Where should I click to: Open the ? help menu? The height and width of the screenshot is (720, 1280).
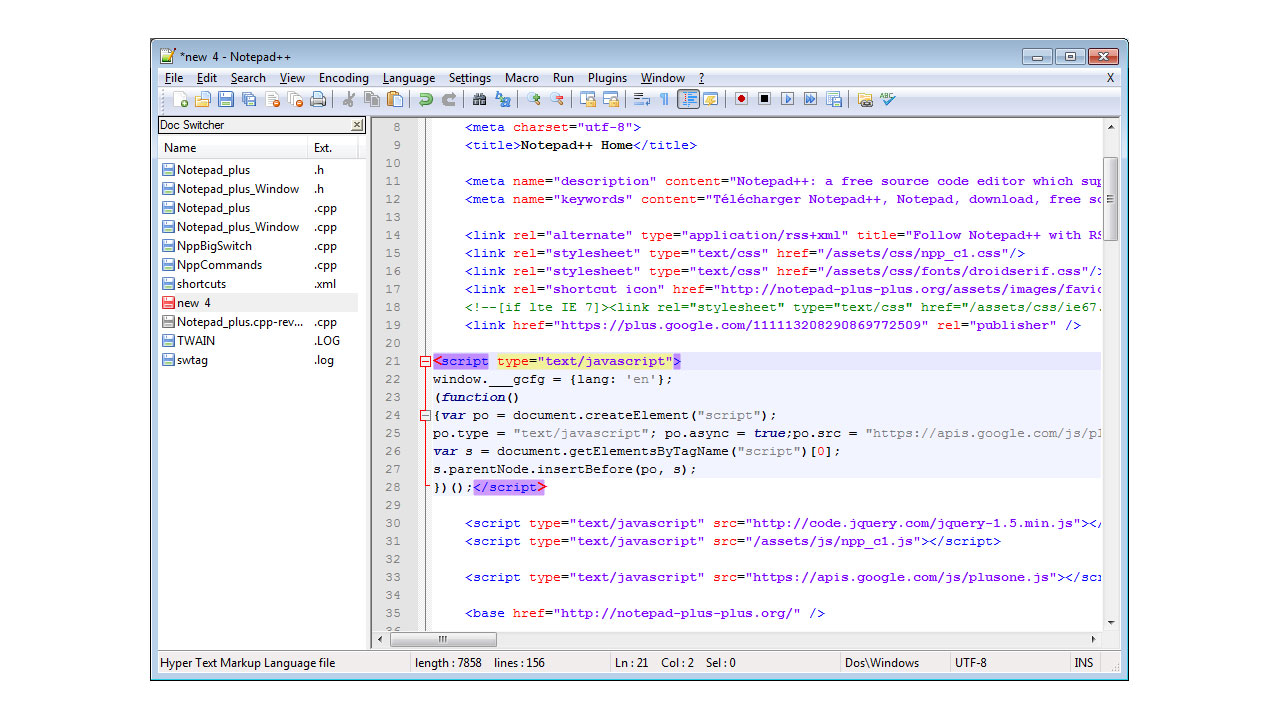[701, 78]
